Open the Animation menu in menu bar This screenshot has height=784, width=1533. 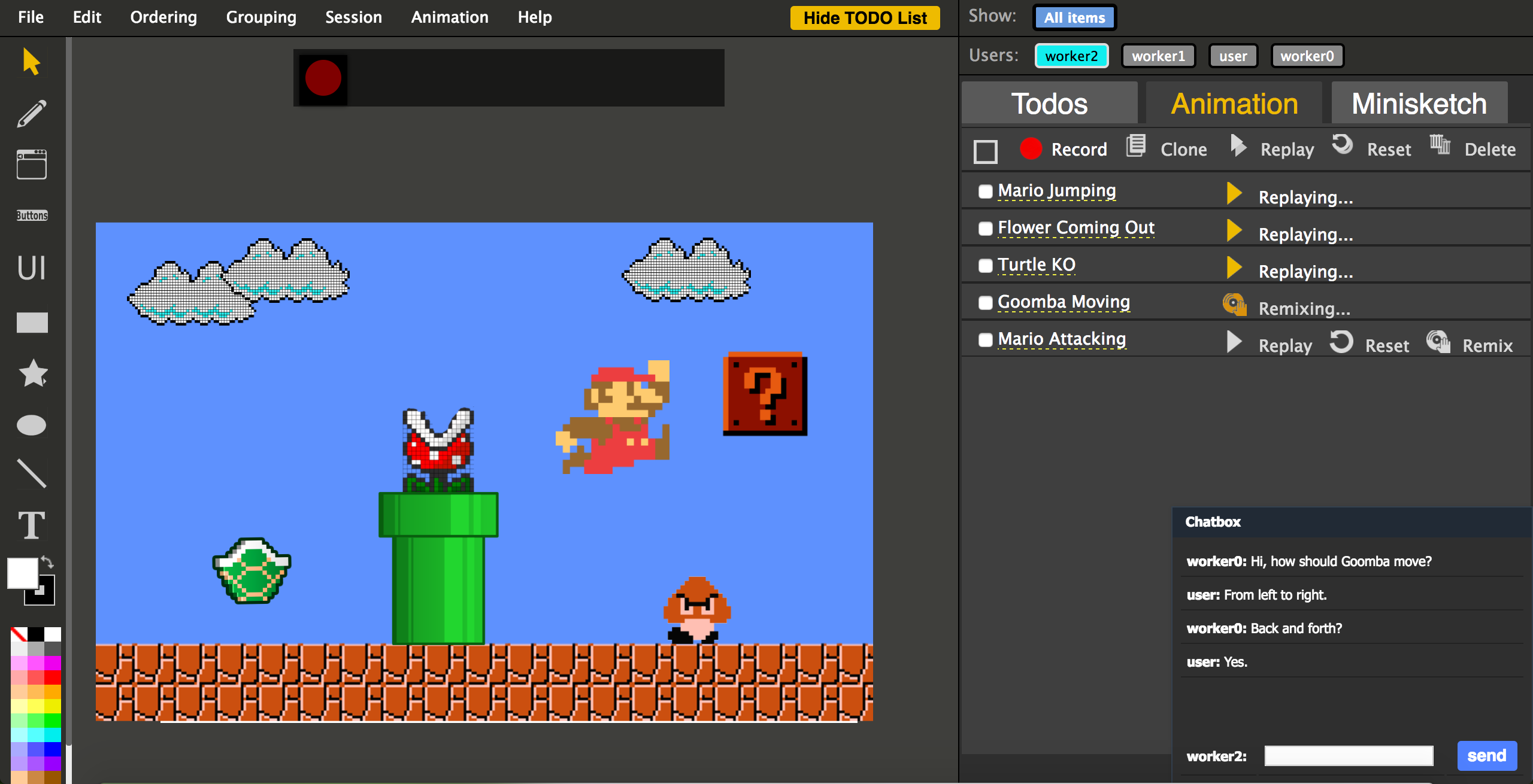(450, 17)
